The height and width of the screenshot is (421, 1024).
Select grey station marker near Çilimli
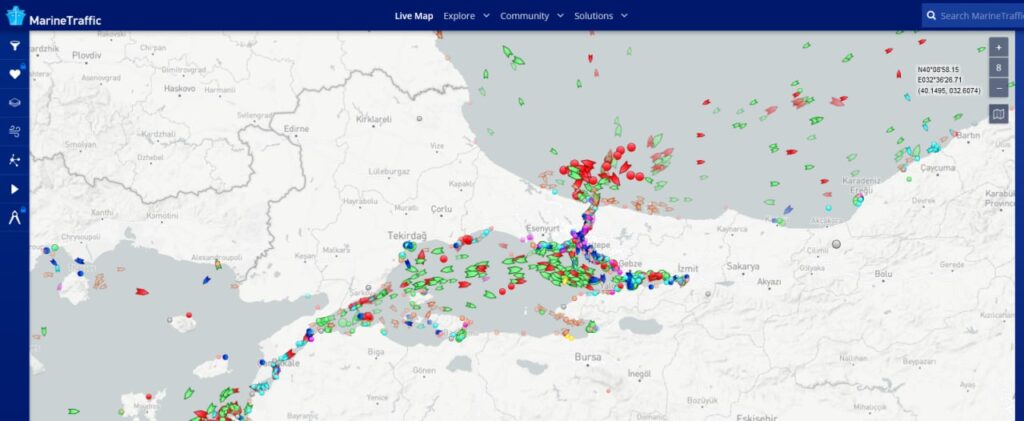[836, 244]
